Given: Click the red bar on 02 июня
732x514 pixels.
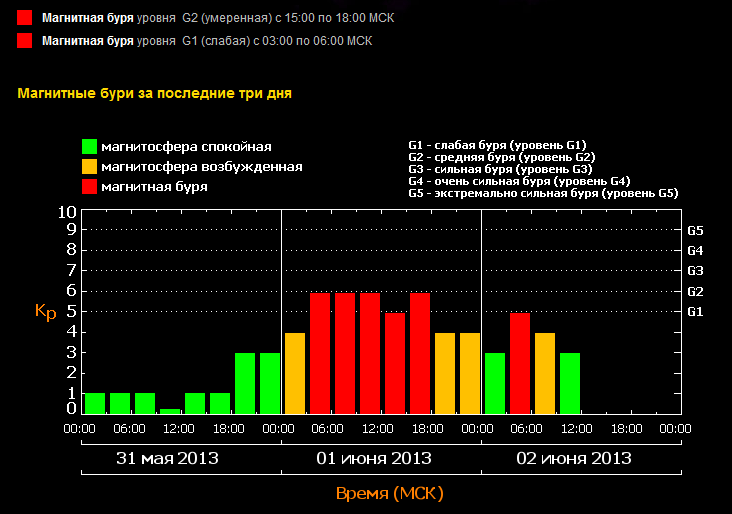Looking at the screenshot, I should pyautogui.click(x=520, y=363).
